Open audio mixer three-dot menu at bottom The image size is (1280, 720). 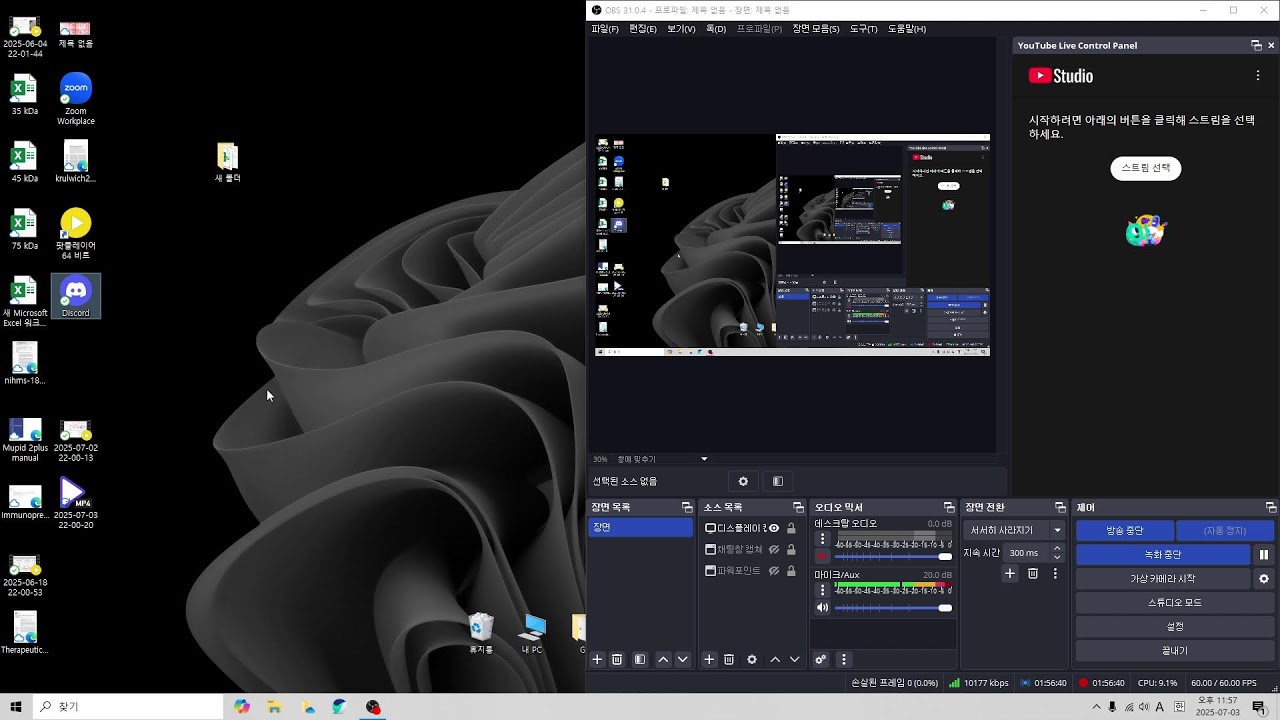(x=844, y=660)
